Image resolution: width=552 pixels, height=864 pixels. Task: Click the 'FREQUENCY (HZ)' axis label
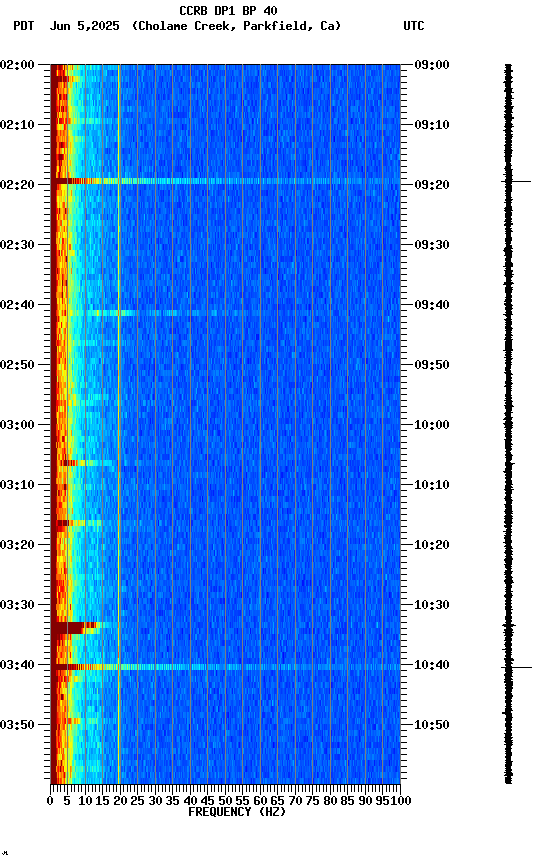pos(237,812)
